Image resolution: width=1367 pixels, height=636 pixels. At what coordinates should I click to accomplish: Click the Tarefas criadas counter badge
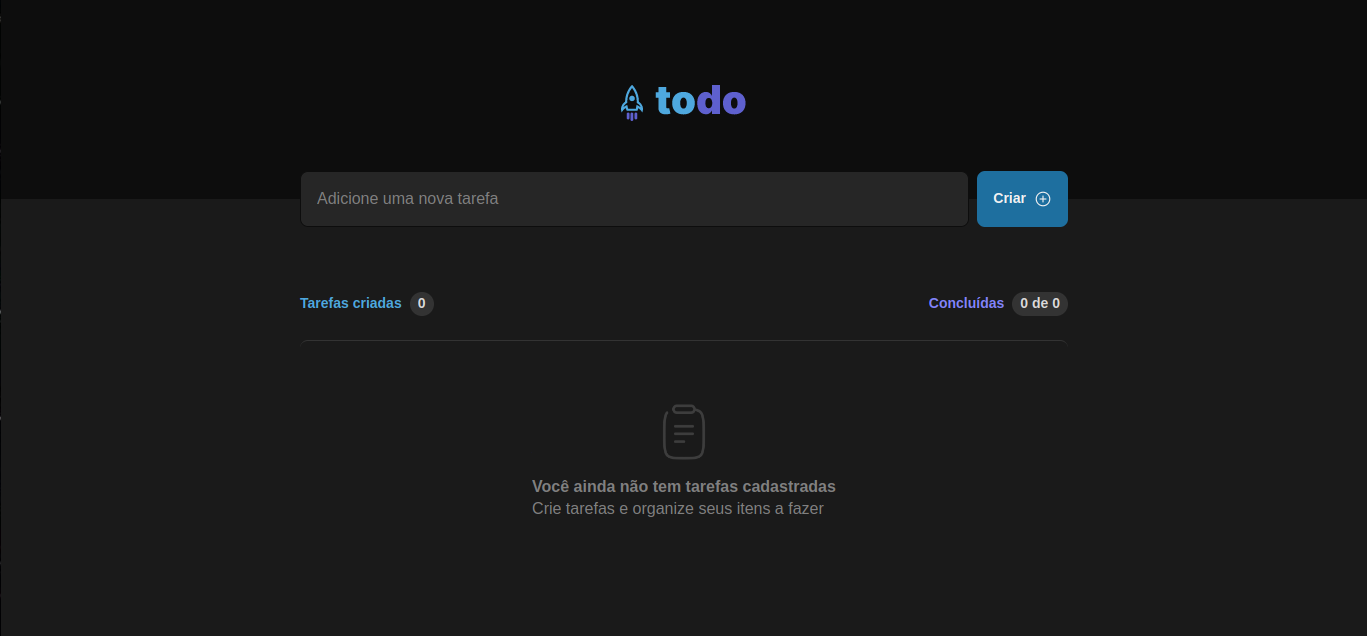421,303
